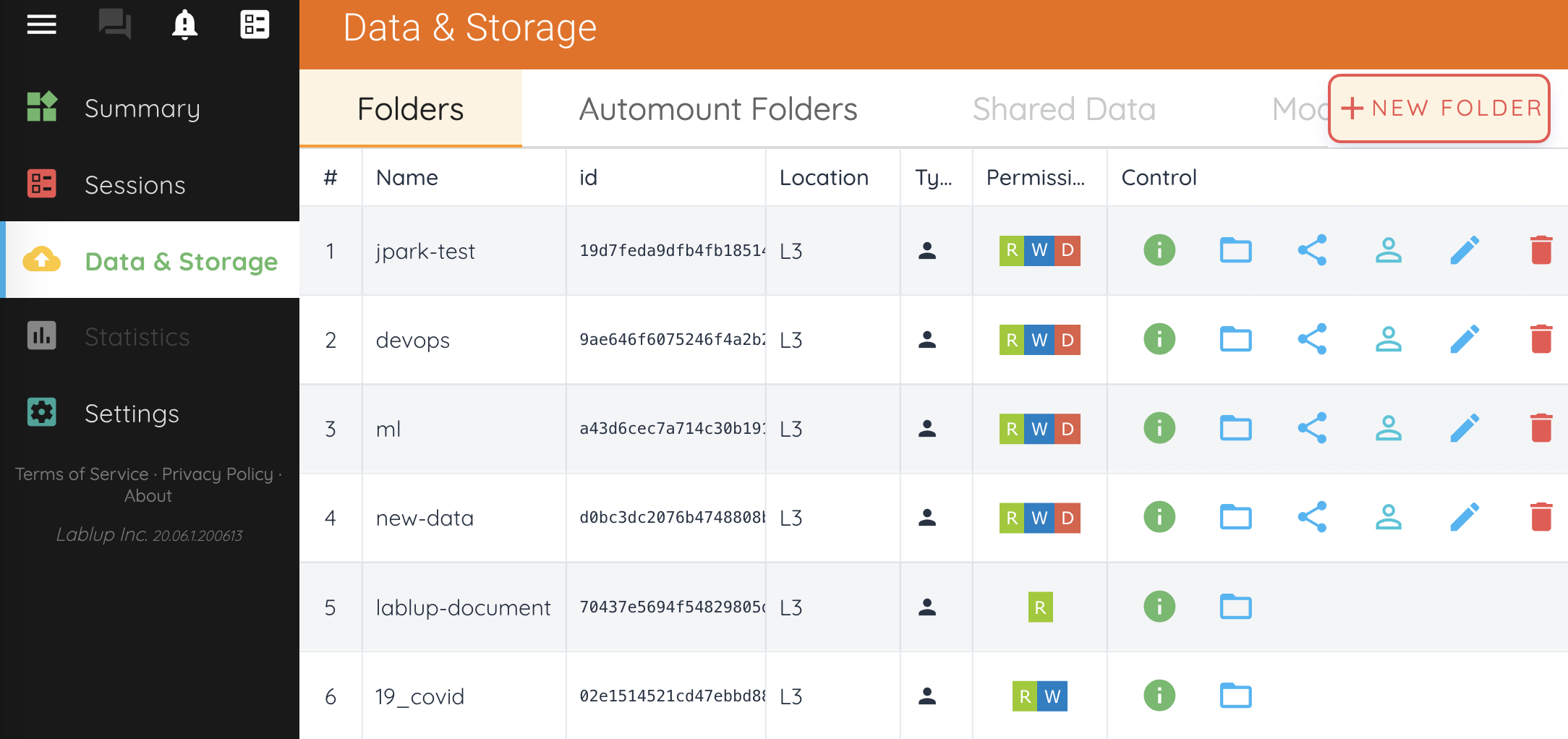
Task: Open the Terms of Service link
Action: pyautogui.click(x=82, y=474)
